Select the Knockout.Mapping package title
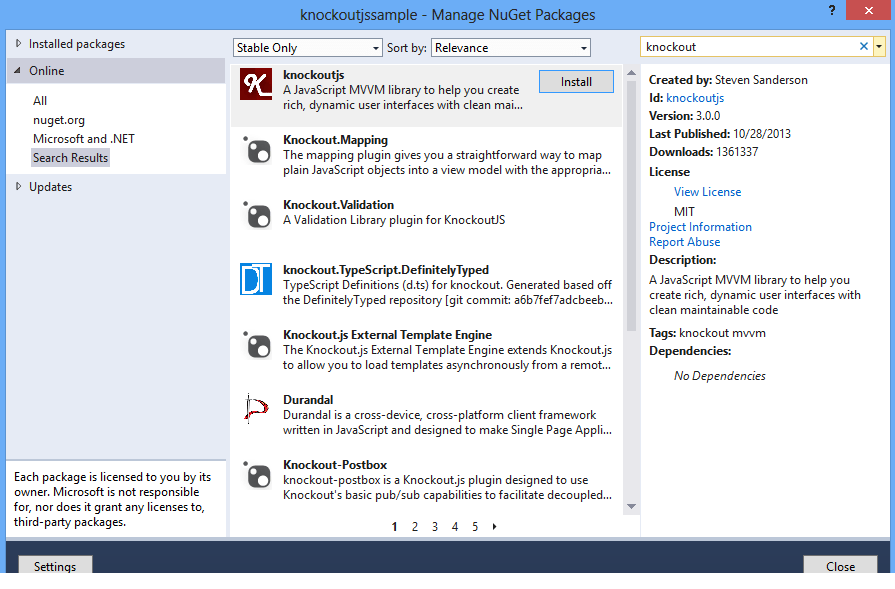Image resolution: width=895 pixels, height=589 pixels. click(335, 140)
